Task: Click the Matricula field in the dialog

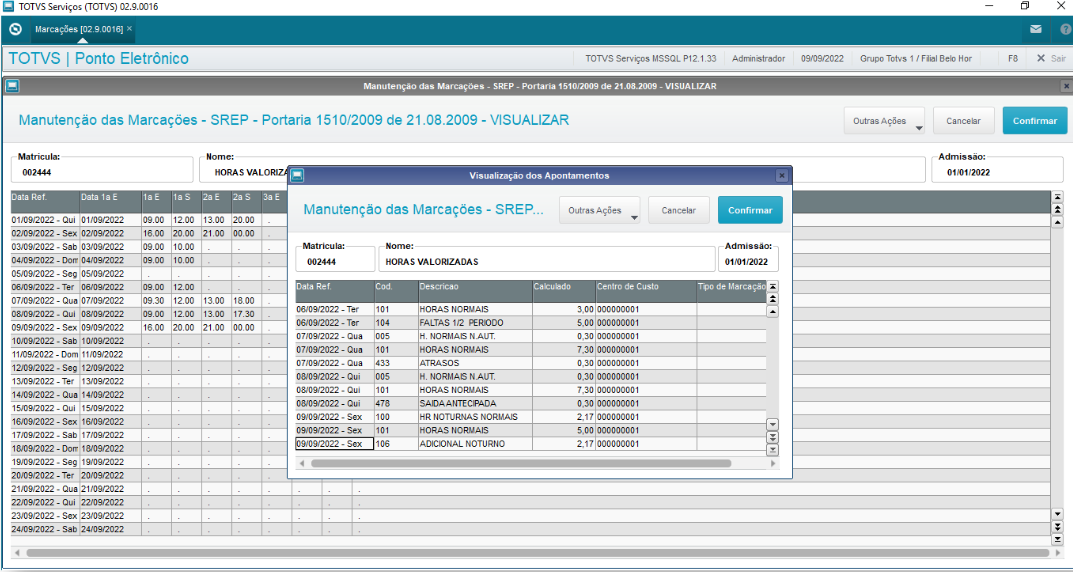Action: click(335, 261)
